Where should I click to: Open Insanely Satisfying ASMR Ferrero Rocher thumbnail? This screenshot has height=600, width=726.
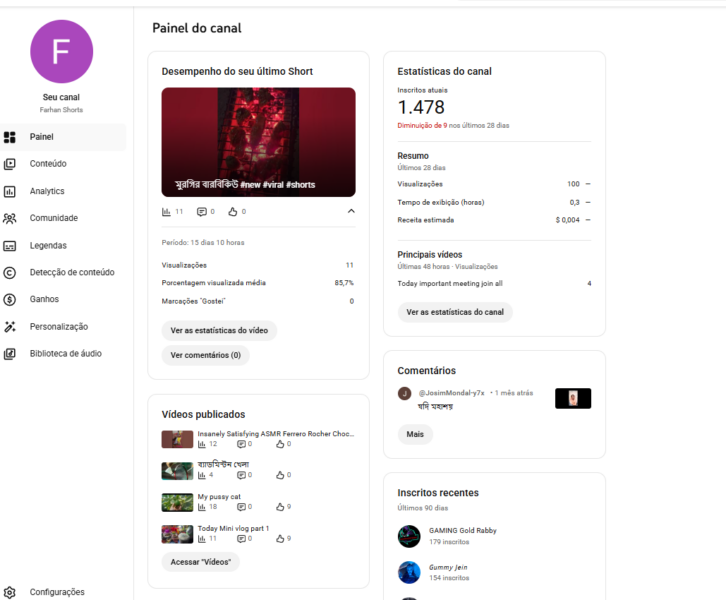coord(177,439)
